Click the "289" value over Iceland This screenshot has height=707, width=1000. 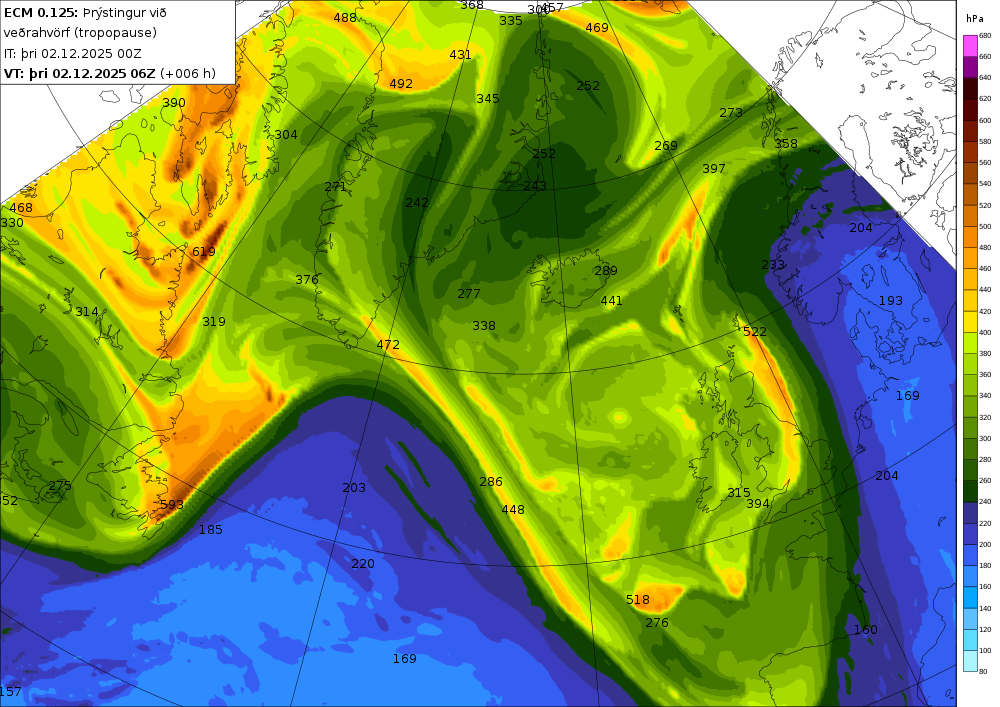[606, 271]
